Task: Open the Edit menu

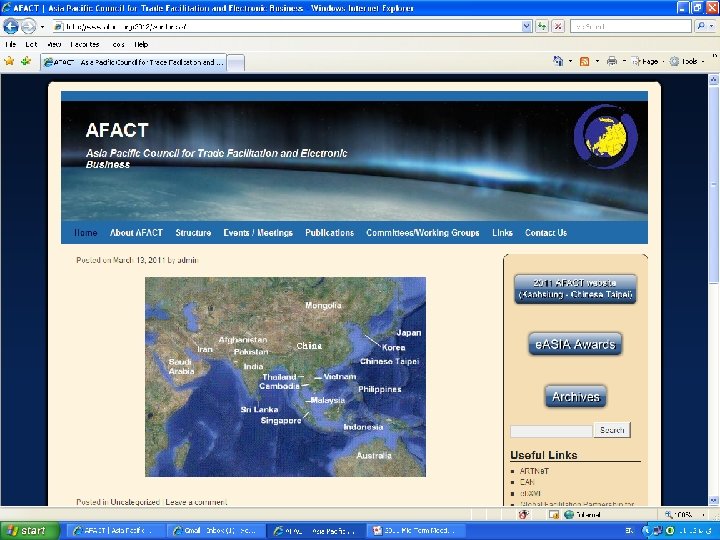Action: click(31, 45)
